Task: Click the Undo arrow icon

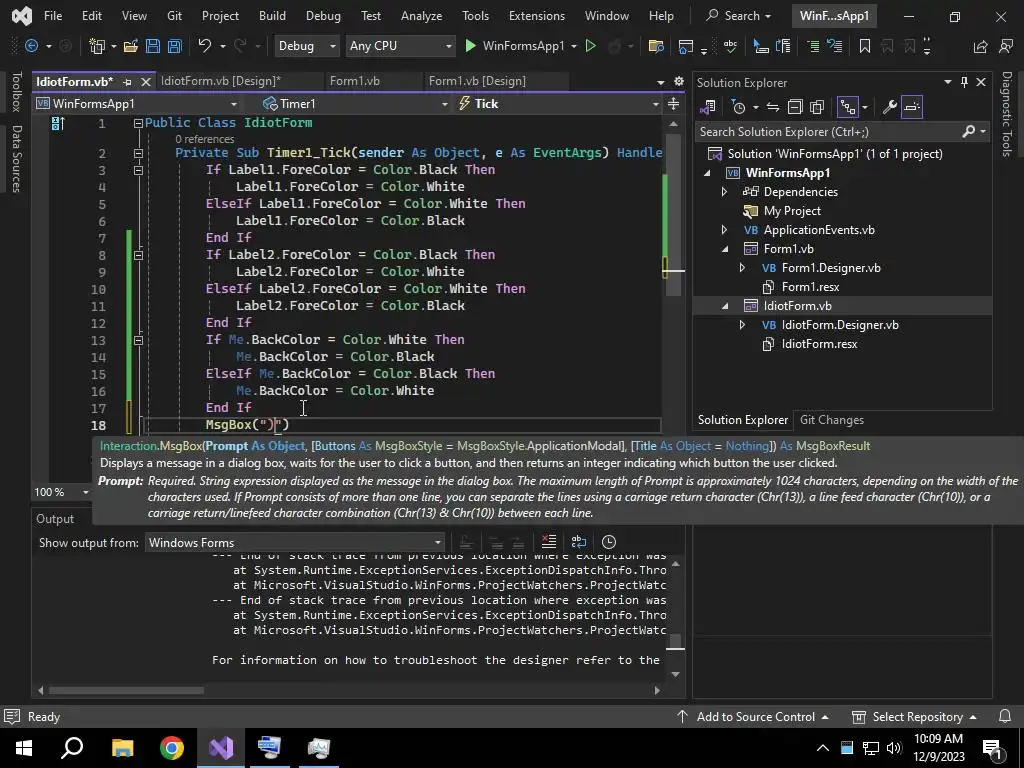Action: click(204, 46)
